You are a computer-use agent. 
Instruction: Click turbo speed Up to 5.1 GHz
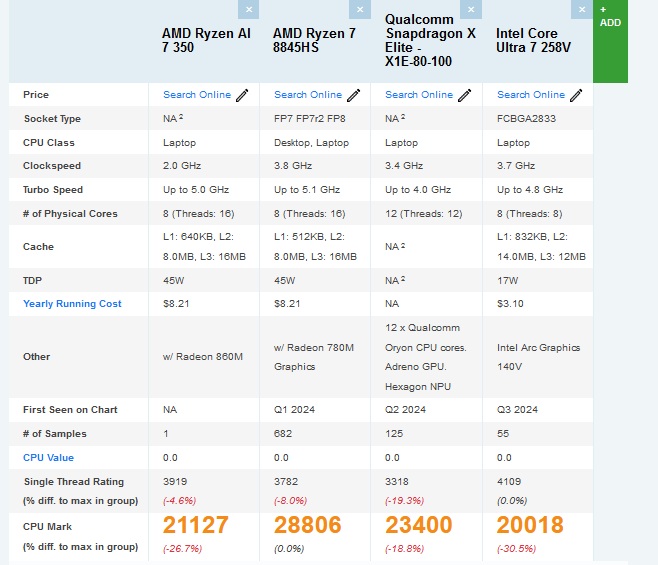click(x=307, y=190)
